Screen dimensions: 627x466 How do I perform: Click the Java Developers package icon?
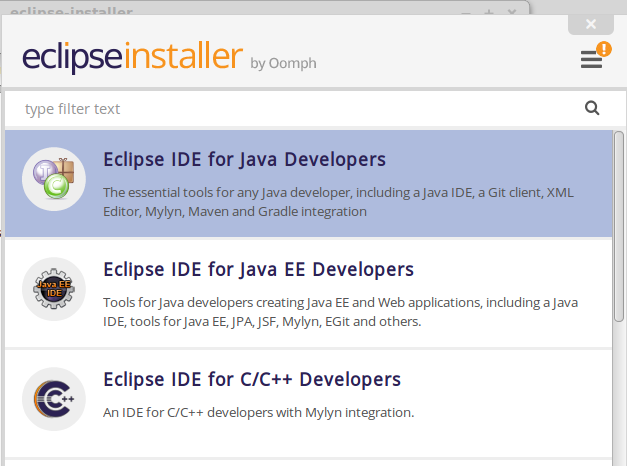click(x=54, y=179)
